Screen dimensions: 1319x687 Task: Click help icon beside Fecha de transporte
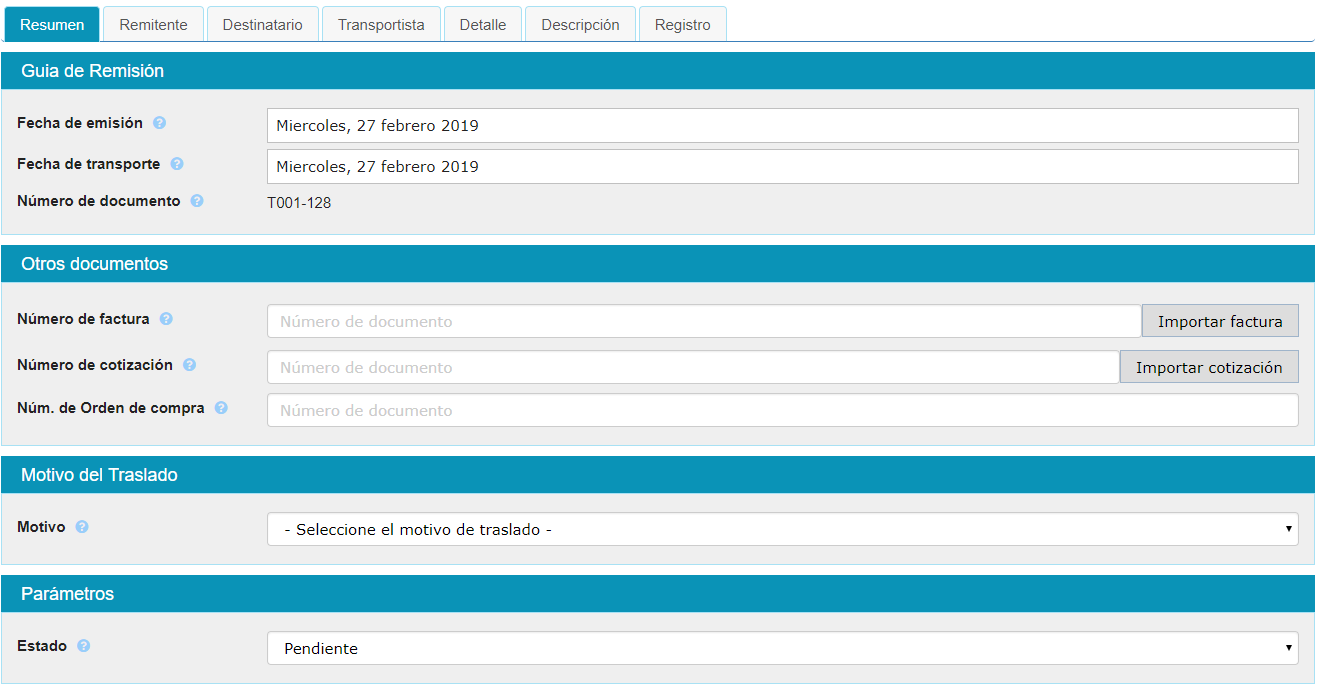click(177, 164)
